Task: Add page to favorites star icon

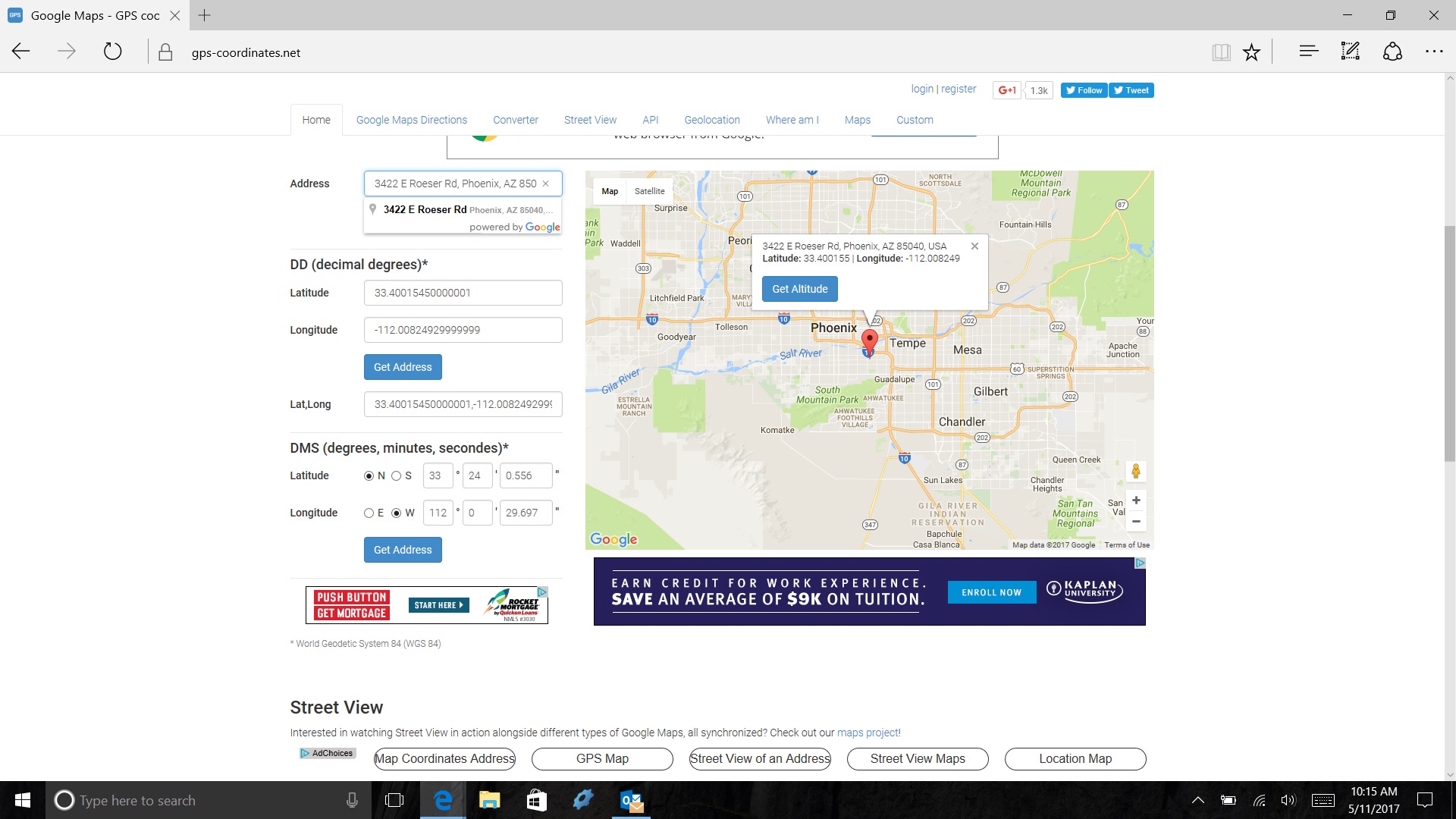Action: tap(1251, 52)
